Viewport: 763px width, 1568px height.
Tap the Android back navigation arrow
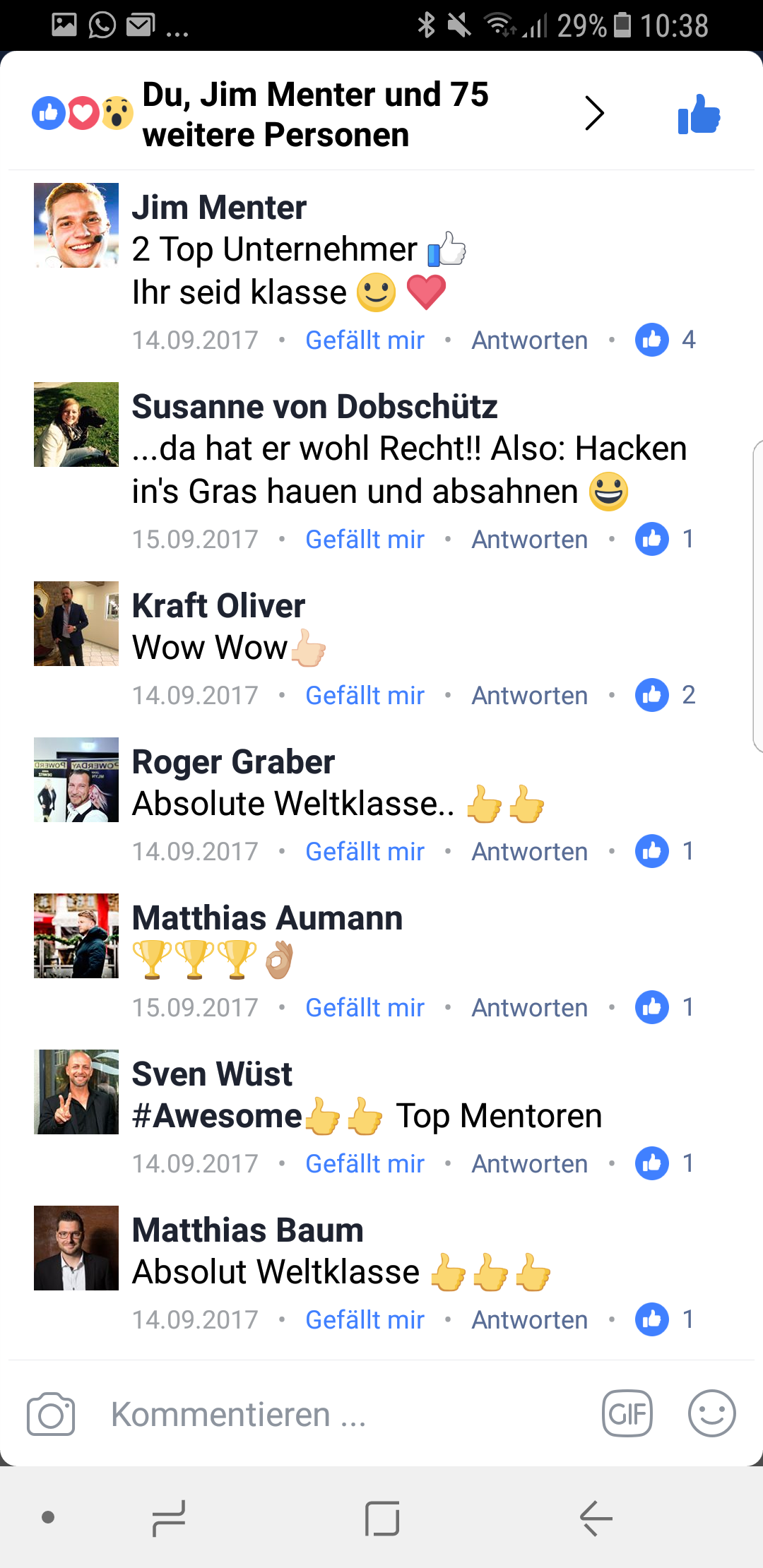[x=596, y=1518]
